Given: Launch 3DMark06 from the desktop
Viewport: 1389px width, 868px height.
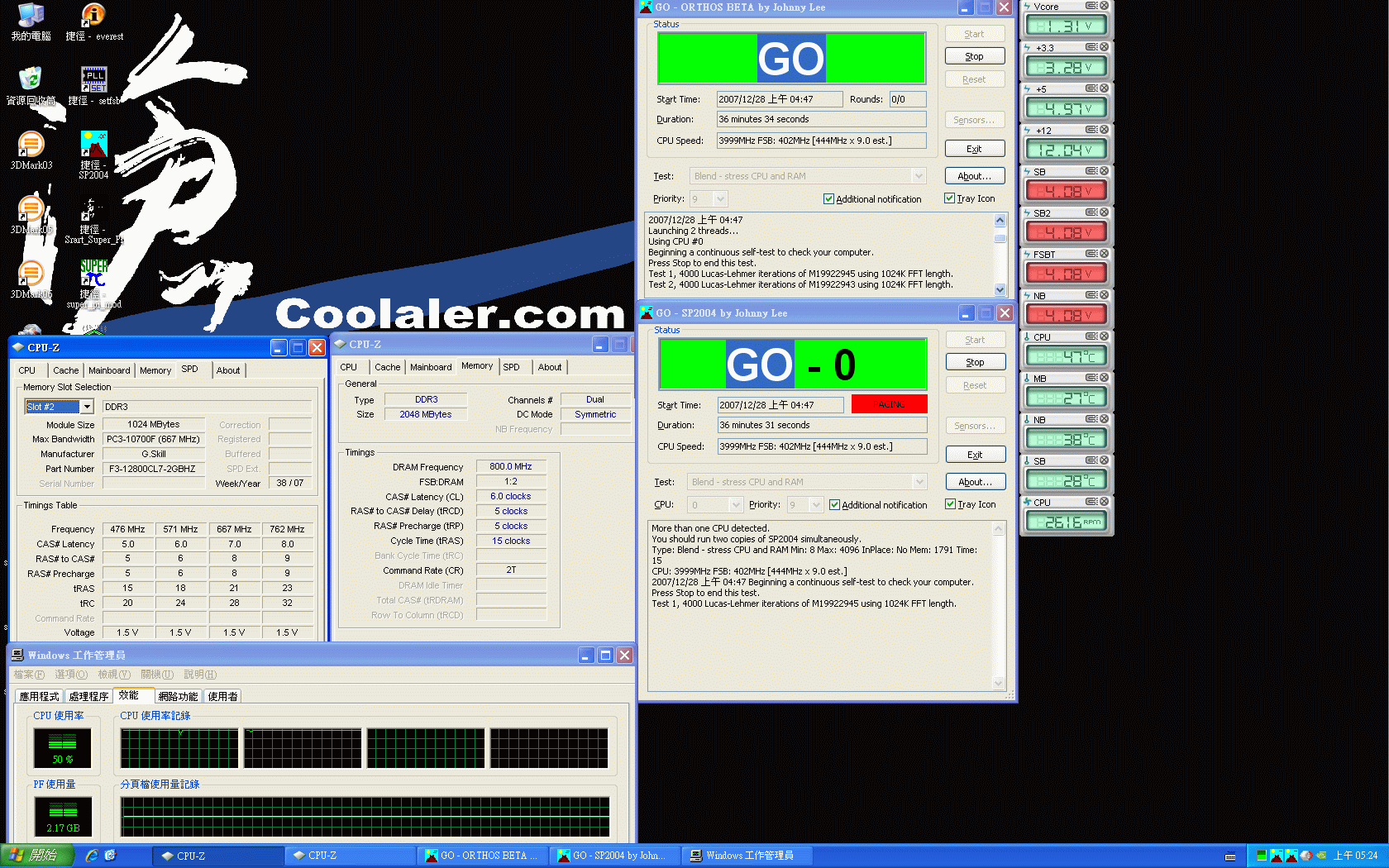Looking at the screenshot, I should click(x=31, y=279).
